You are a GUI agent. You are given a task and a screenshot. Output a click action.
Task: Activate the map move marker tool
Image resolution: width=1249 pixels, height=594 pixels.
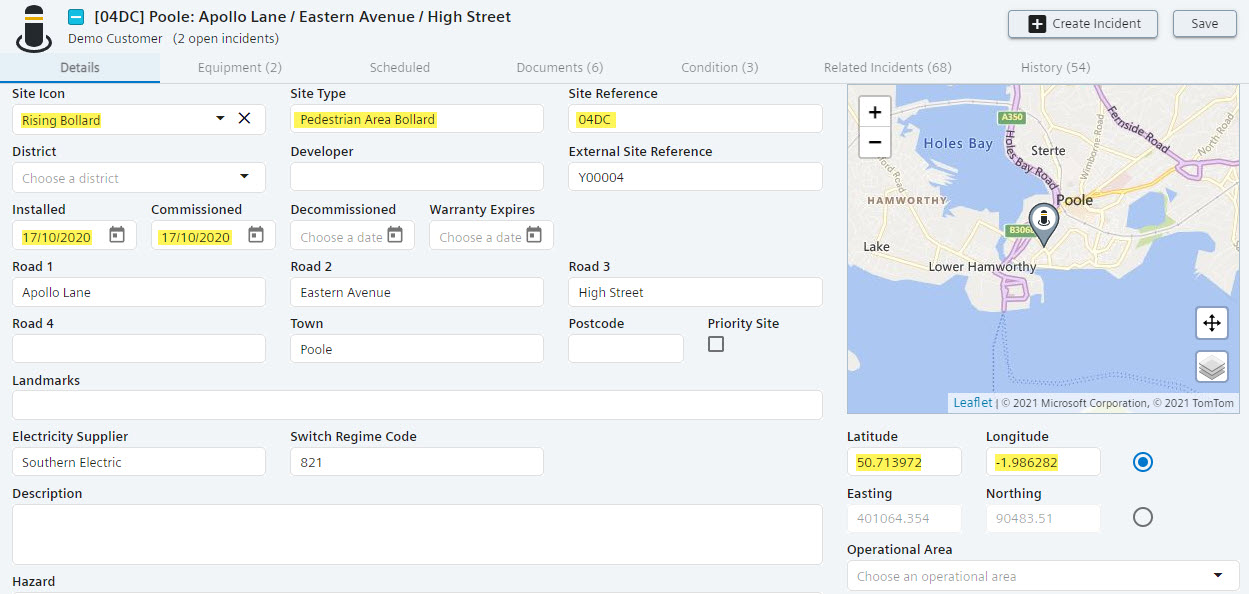pos(1211,323)
